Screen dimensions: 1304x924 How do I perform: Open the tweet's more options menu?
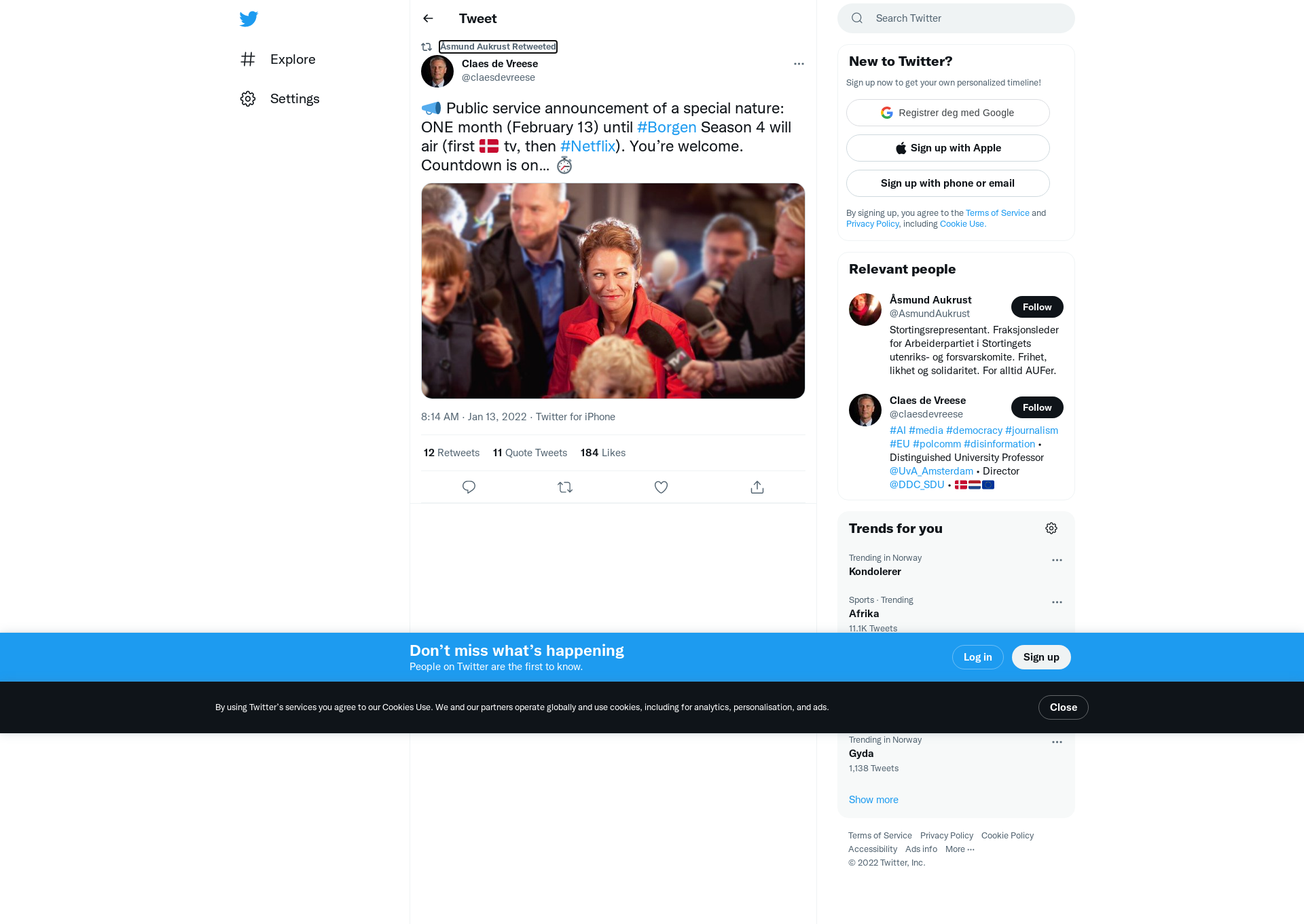click(799, 64)
